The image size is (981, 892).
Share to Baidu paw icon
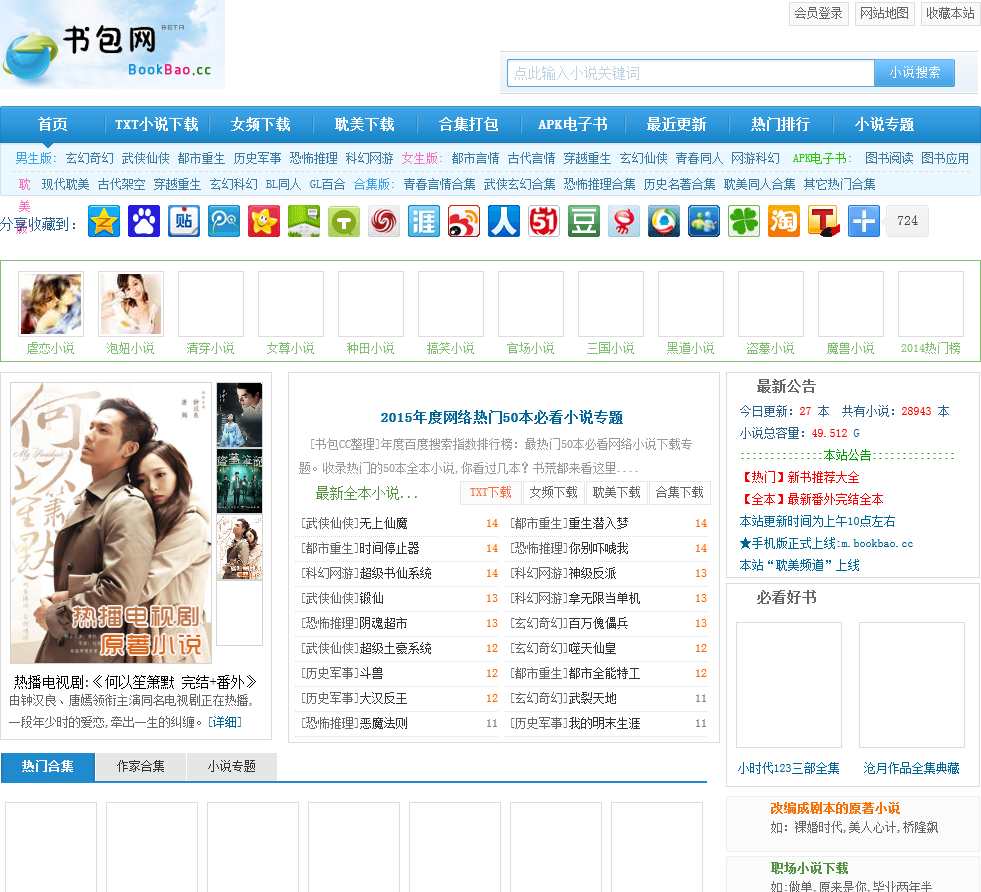pos(144,221)
